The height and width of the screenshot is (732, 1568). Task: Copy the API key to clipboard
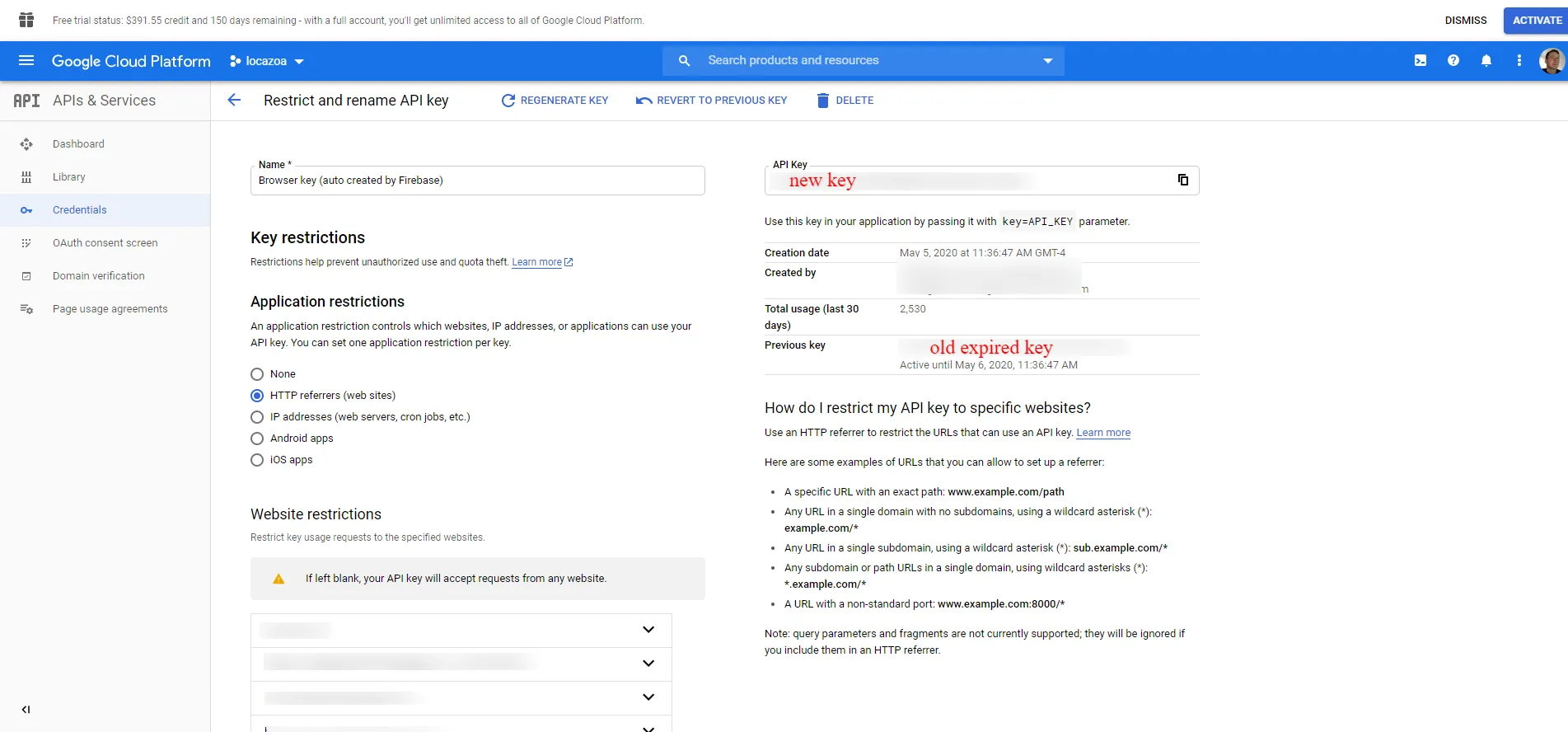1183,180
